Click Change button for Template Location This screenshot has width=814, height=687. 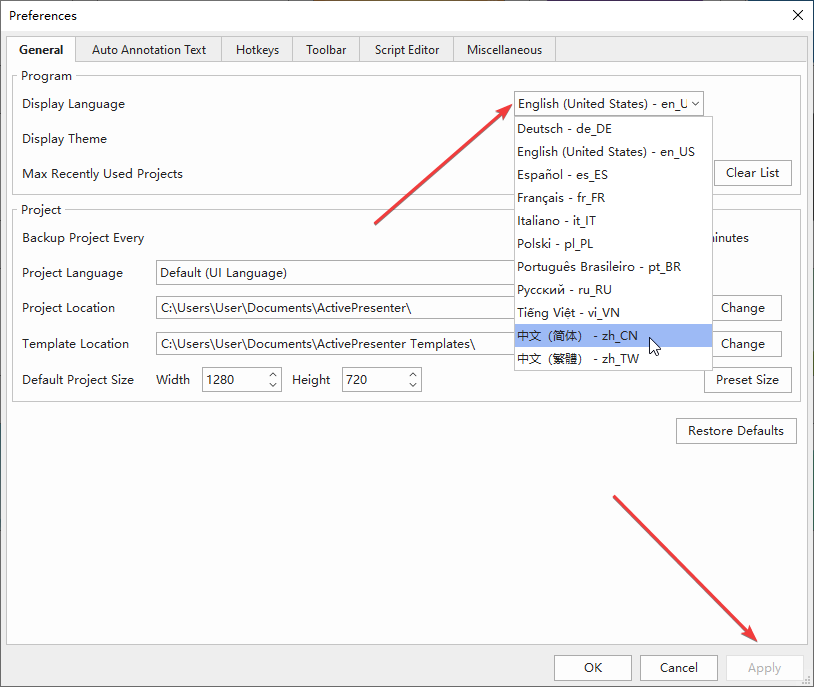[742, 344]
